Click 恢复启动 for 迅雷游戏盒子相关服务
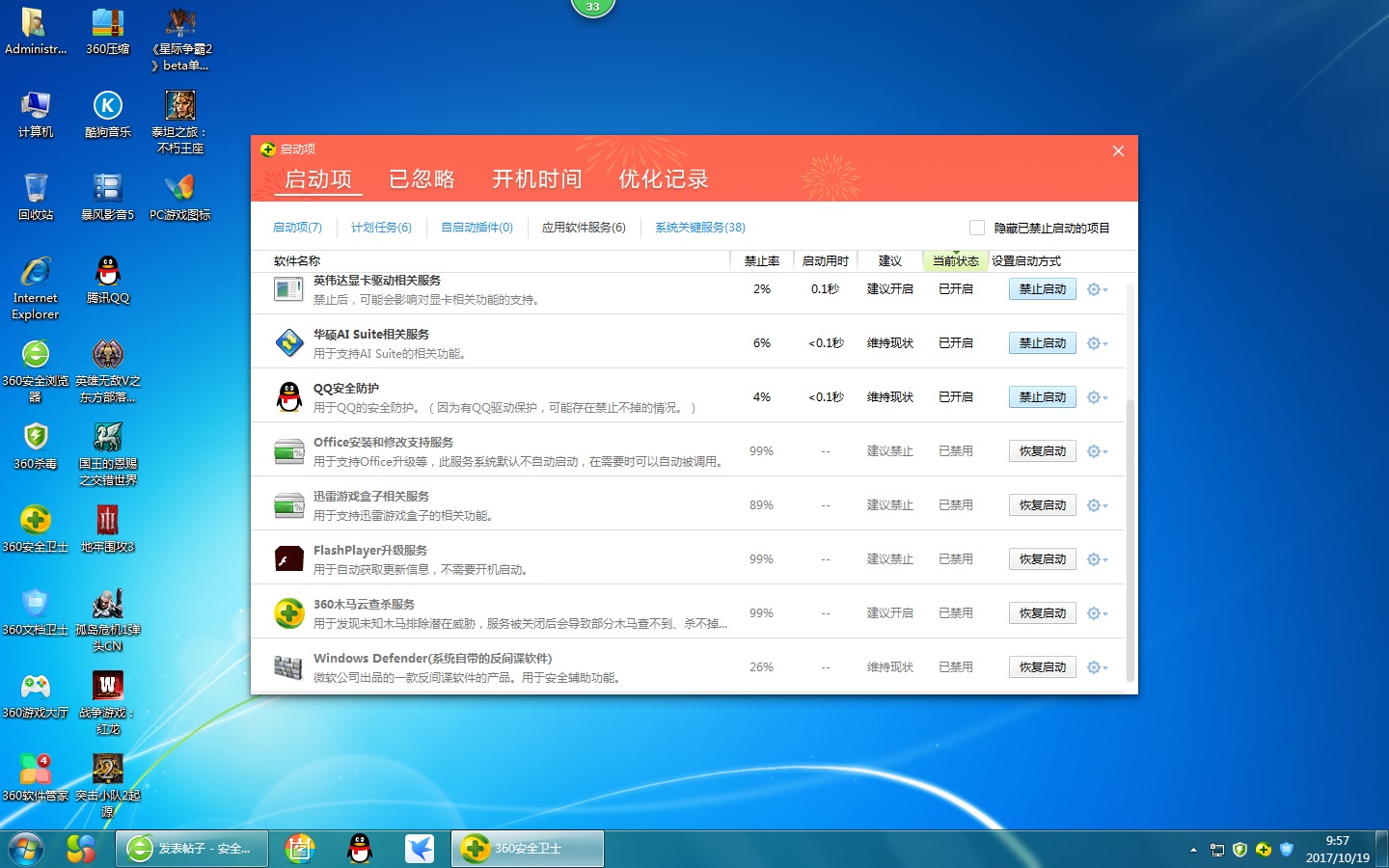This screenshot has height=868, width=1389. click(x=1043, y=505)
